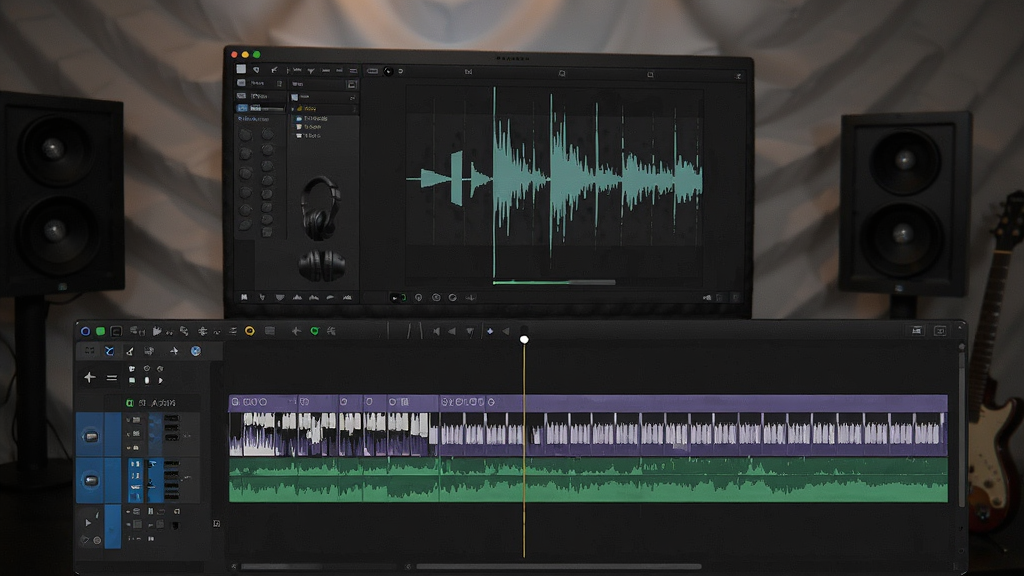Select the blue highlighted row in the upper sidebar
The width and height of the screenshot is (1024, 576).
(x=261, y=108)
